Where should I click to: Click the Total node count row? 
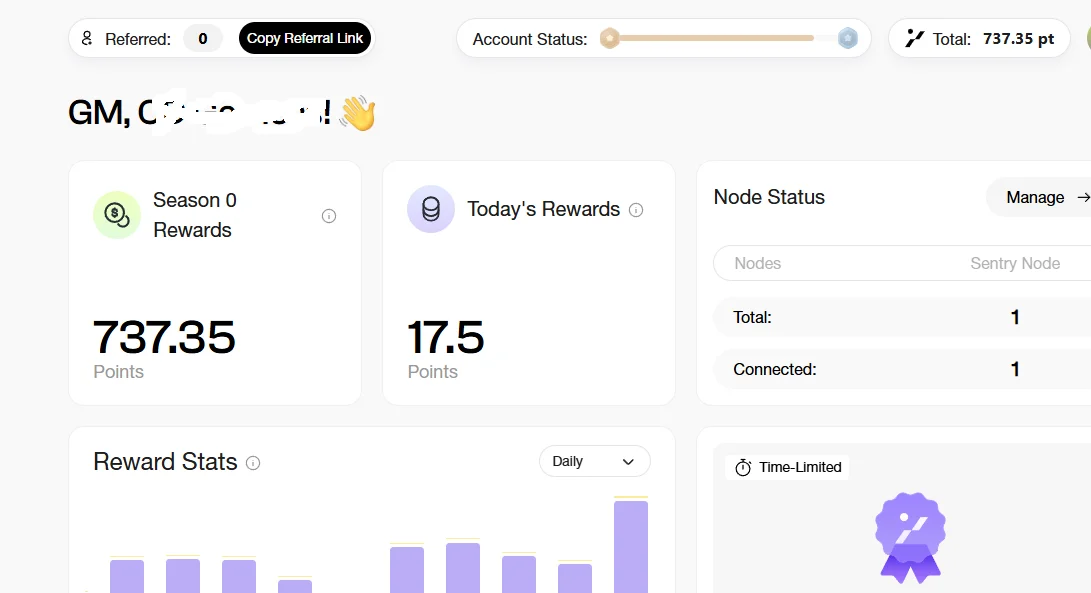click(x=902, y=317)
